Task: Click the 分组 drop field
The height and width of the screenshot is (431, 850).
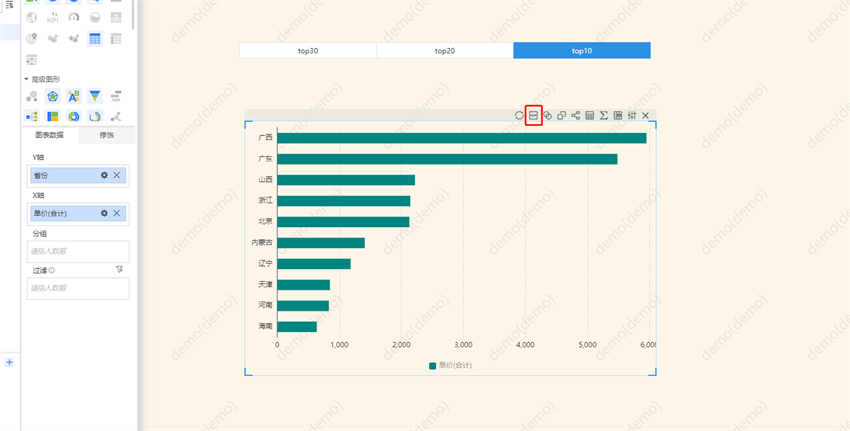Action: point(78,251)
